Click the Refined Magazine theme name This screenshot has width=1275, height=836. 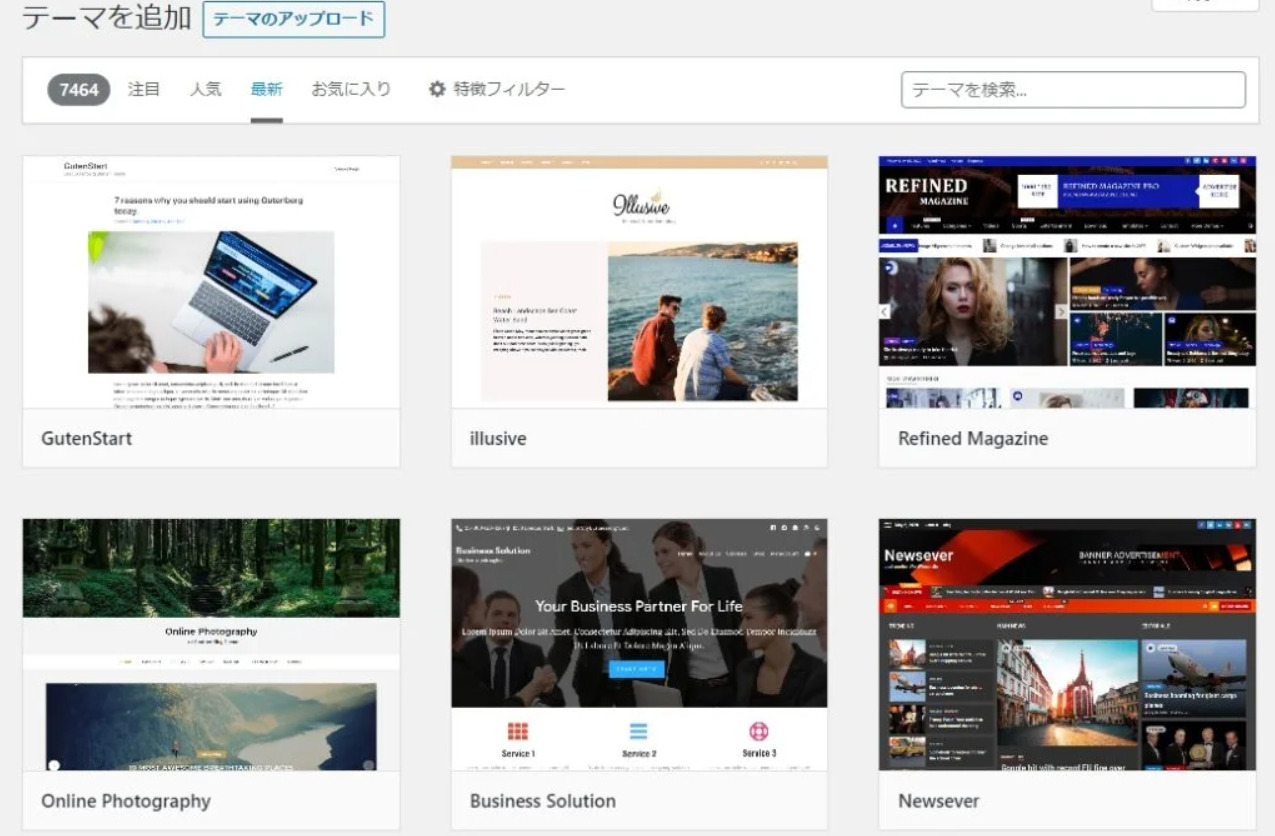point(973,438)
